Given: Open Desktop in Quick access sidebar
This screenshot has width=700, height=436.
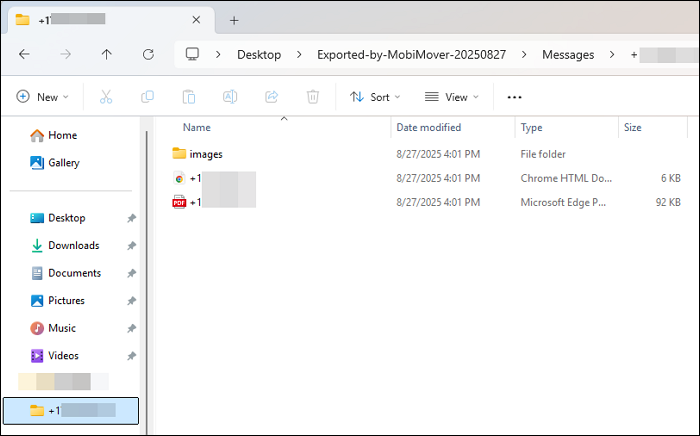Looking at the screenshot, I should coord(58,218).
